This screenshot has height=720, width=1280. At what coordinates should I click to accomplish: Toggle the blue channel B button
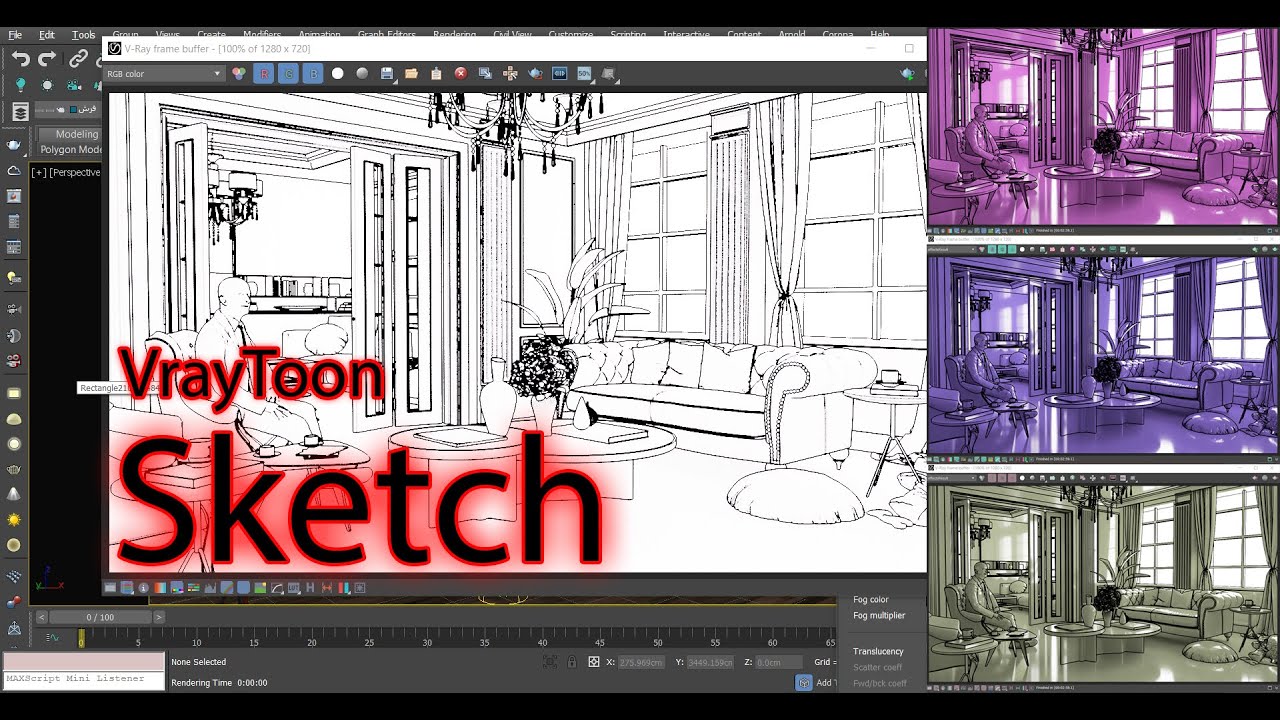tap(313, 73)
